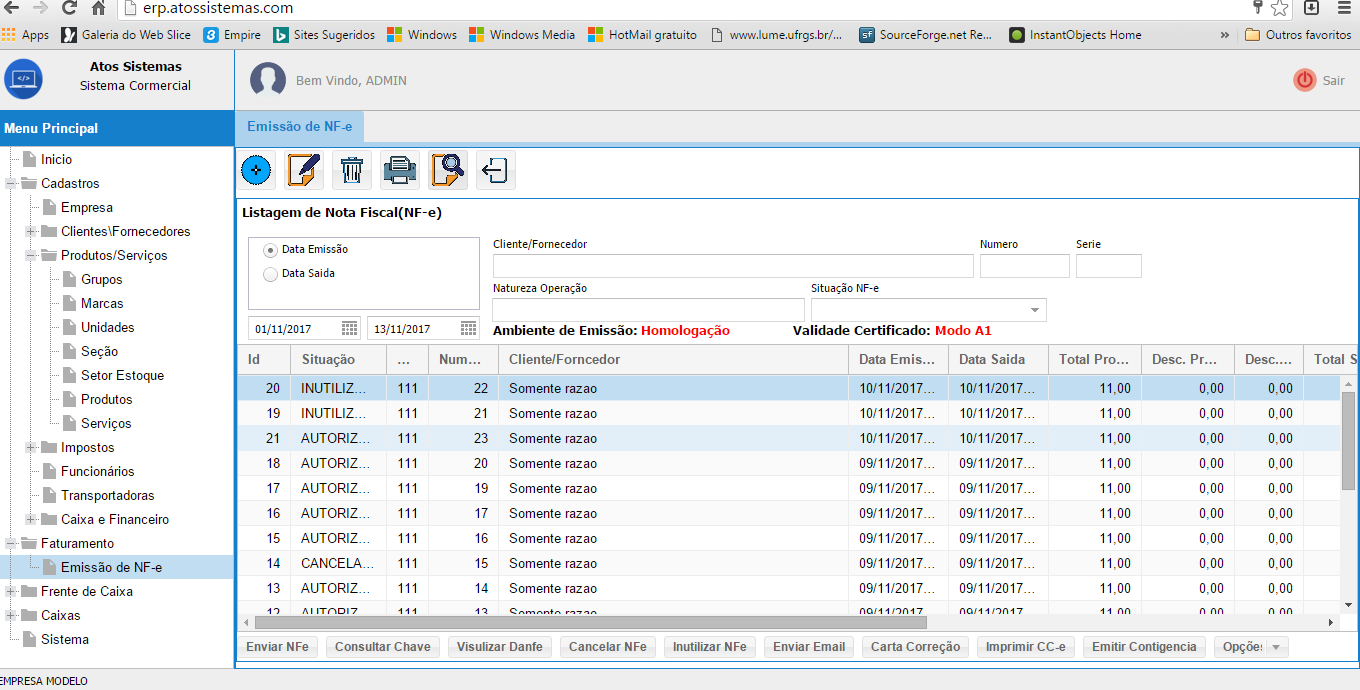The height and width of the screenshot is (690, 1360).
Task: Click the Cancelar NFe button
Action: [608, 647]
